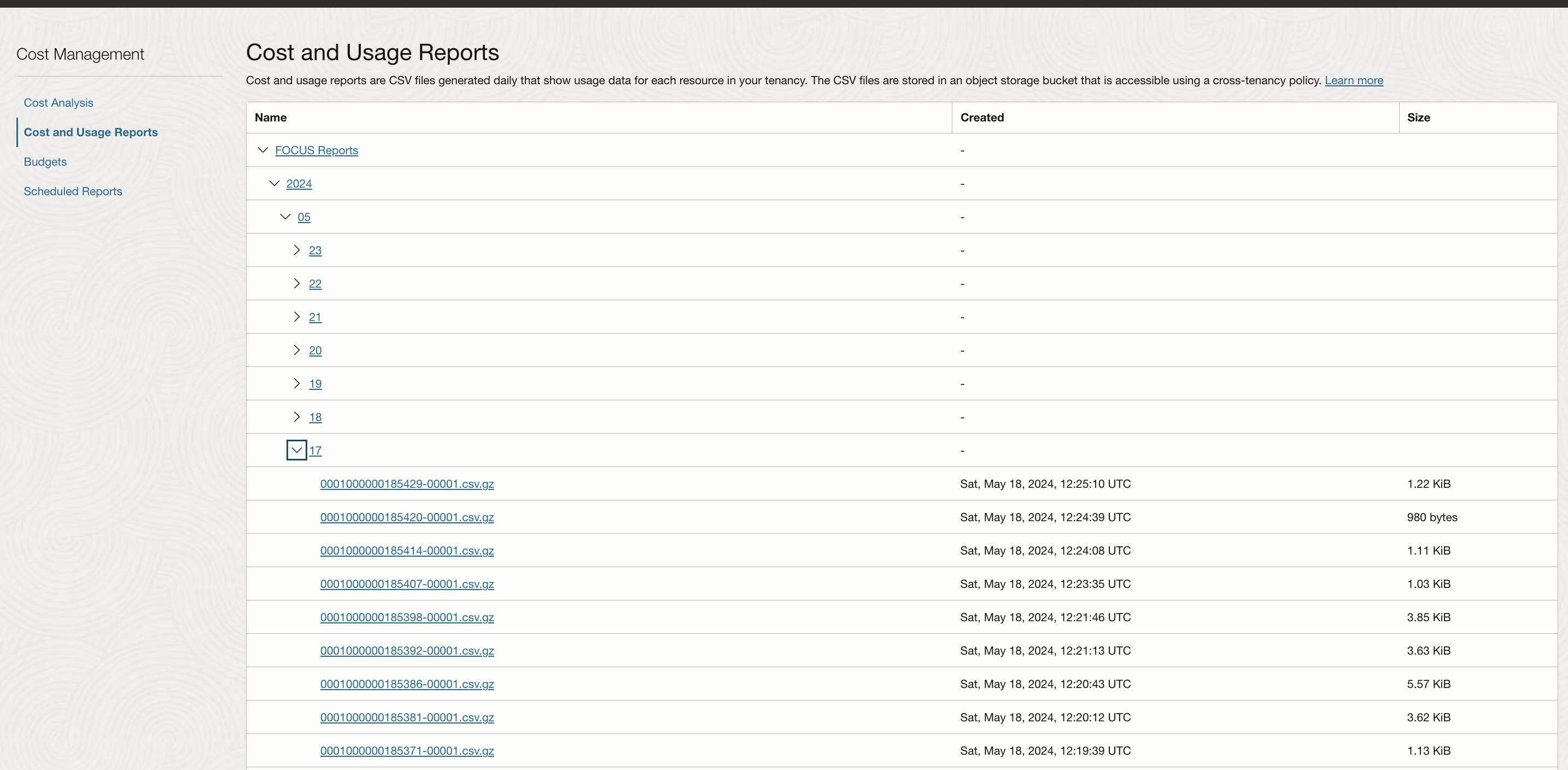Expand day 22 folder
Image resolution: width=1568 pixels, height=770 pixels.
coord(297,284)
